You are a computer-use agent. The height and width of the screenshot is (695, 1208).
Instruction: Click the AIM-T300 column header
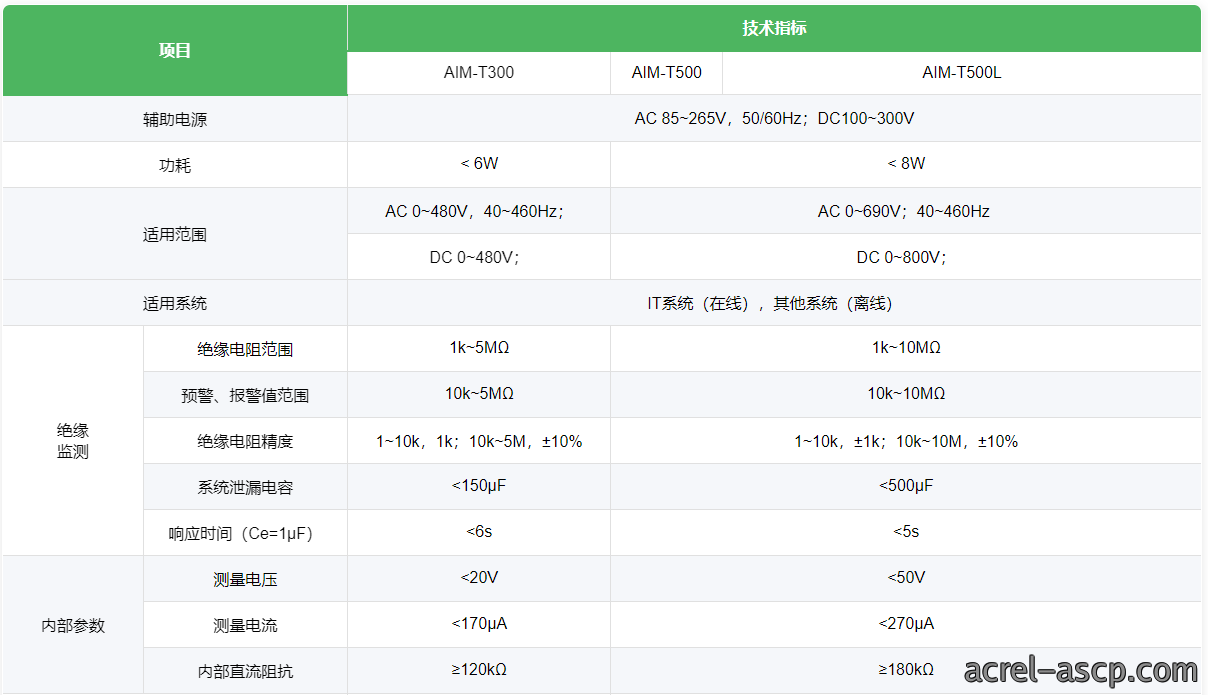(x=479, y=73)
